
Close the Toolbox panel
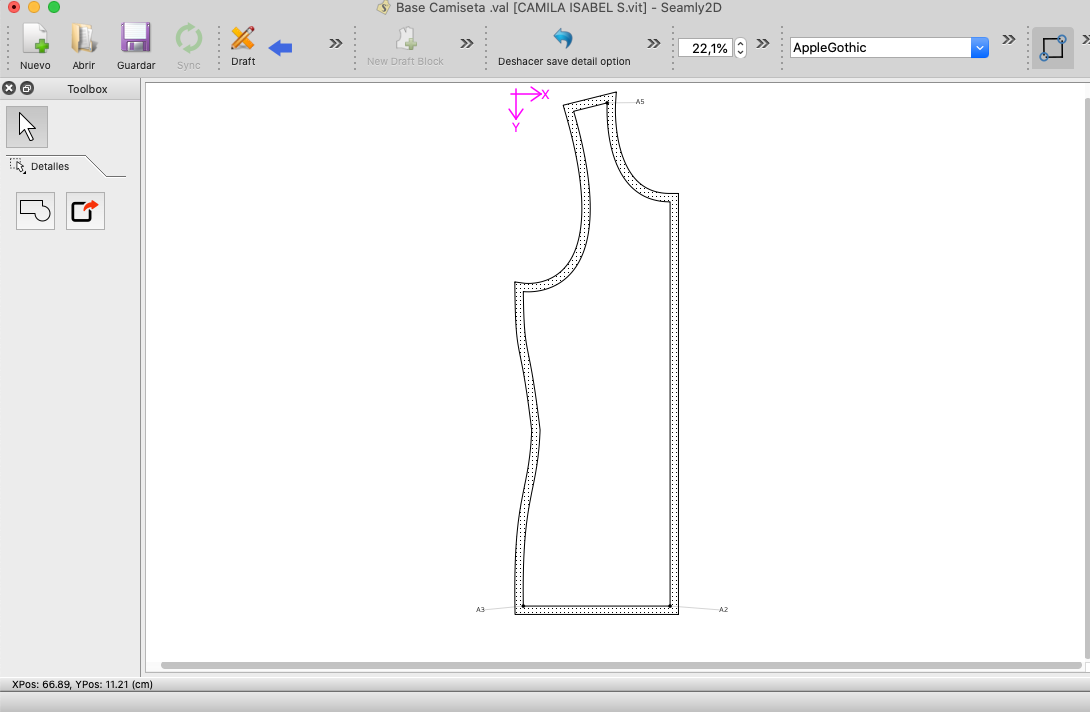10,88
